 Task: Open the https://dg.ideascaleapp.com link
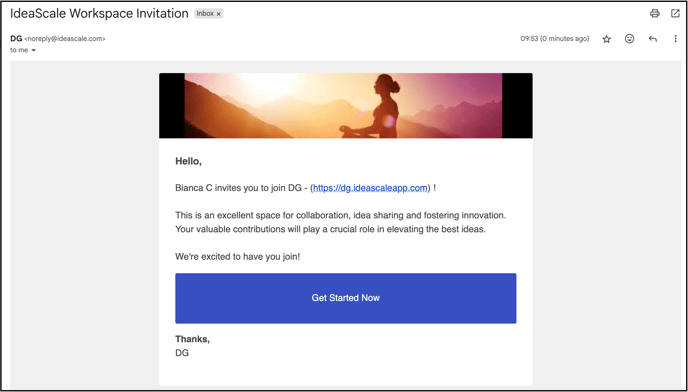pos(370,188)
